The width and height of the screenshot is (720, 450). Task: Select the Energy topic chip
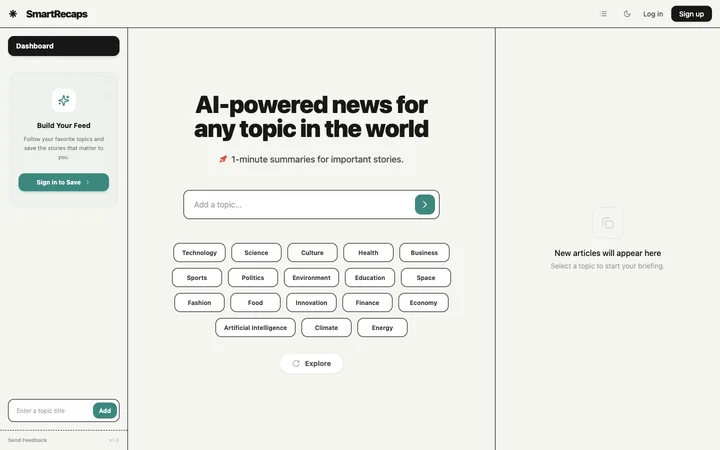click(382, 328)
